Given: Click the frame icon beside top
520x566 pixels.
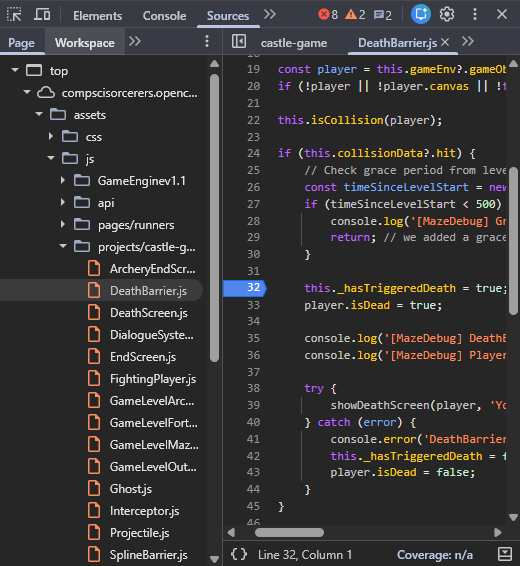Looking at the screenshot, I should (34, 70).
